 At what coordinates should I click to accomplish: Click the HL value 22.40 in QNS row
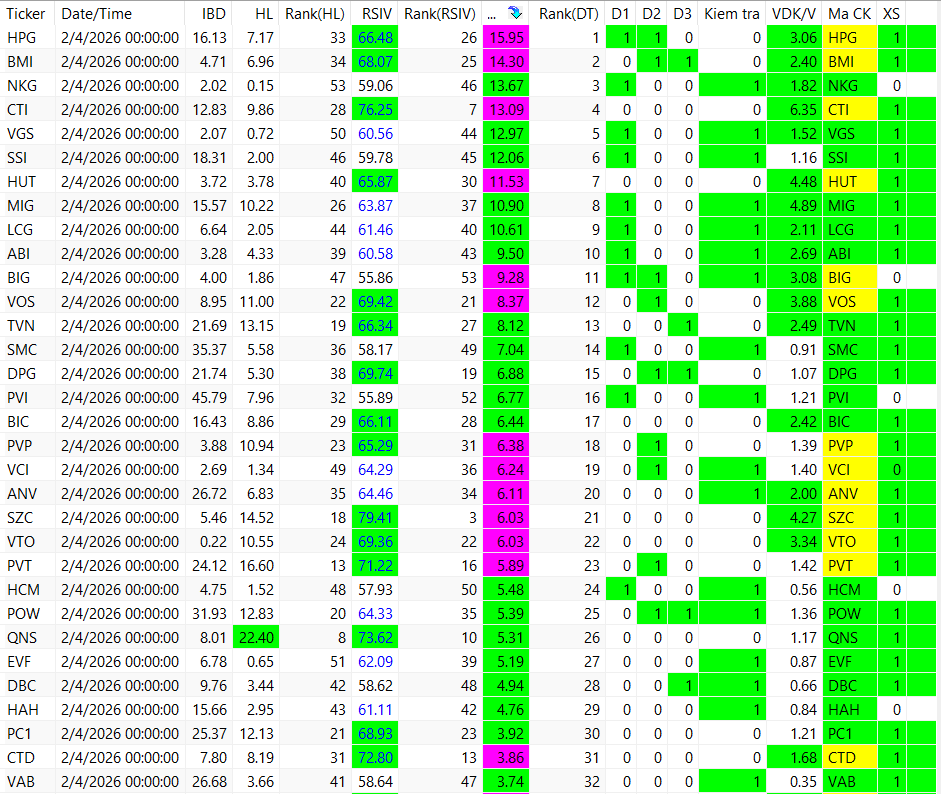(x=256, y=638)
